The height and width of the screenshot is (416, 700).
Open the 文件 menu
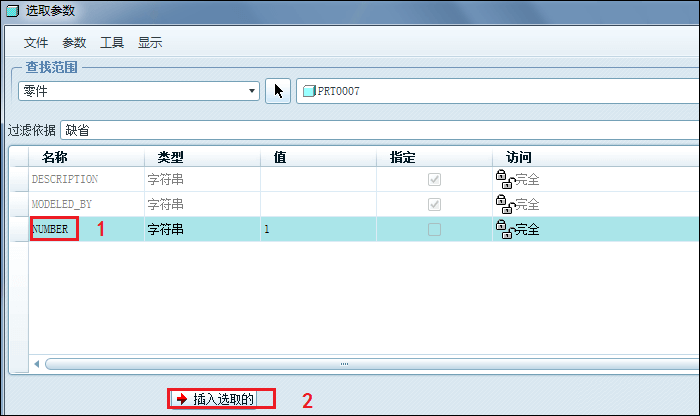36,43
